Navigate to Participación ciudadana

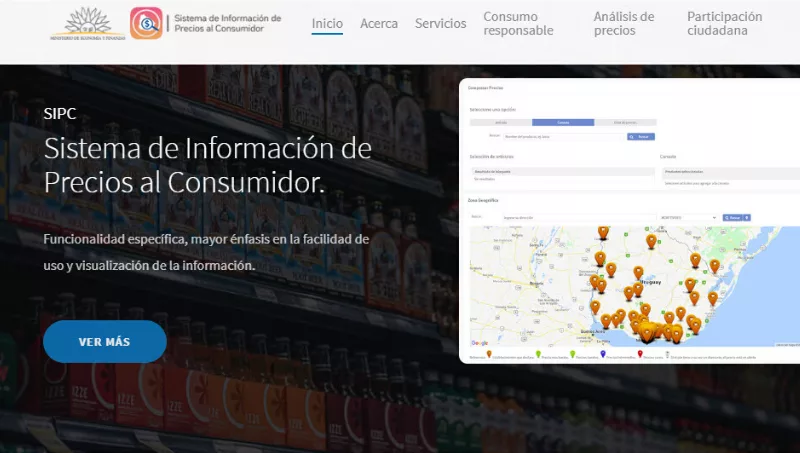click(x=725, y=23)
